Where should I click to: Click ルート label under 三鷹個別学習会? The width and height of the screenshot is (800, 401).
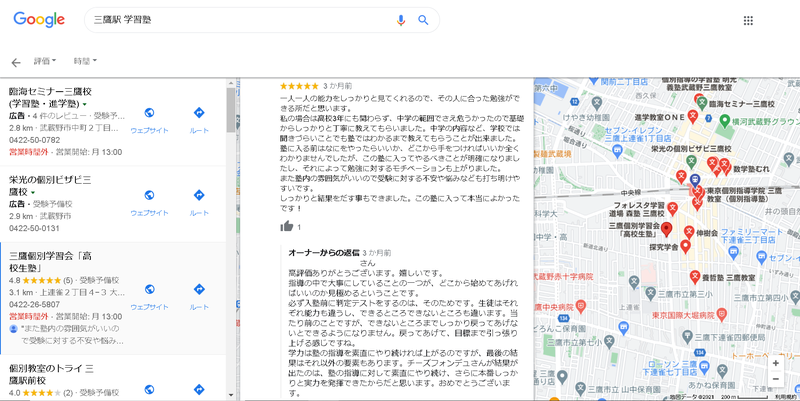coord(199,307)
